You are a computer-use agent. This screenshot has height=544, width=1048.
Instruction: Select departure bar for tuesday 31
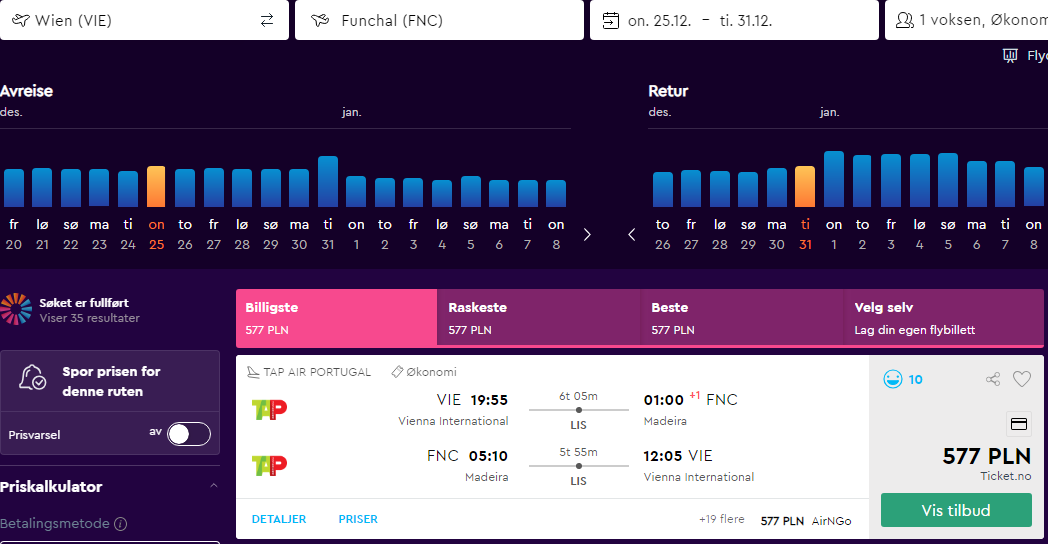coord(328,181)
